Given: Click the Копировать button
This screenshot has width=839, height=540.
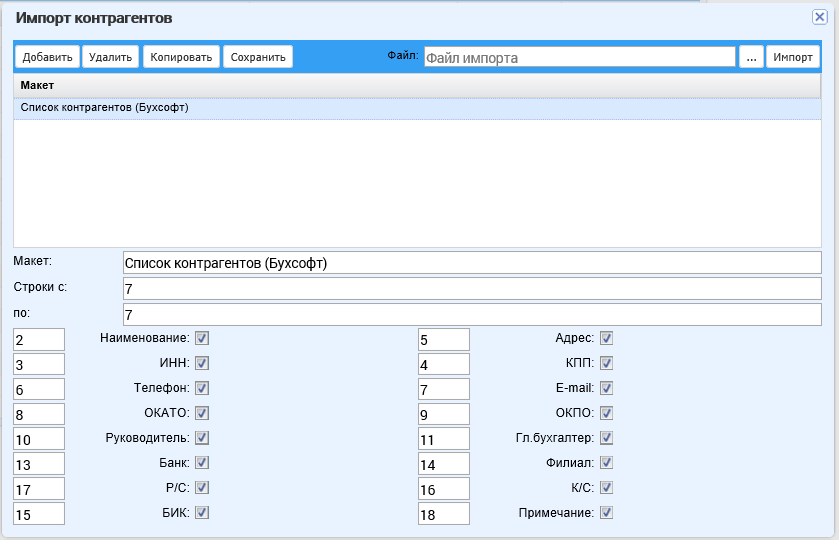Looking at the screenshot, I should tap(181, 57).
